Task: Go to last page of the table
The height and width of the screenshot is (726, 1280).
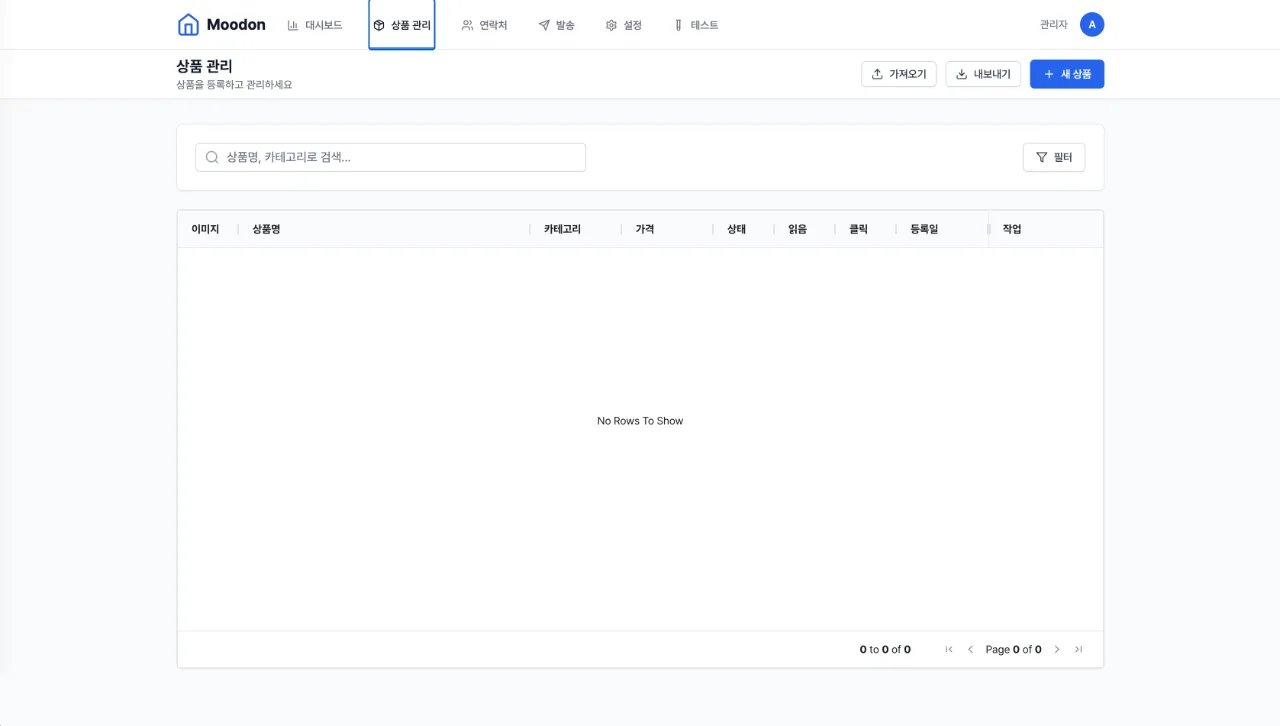Action: [1078, 649]
